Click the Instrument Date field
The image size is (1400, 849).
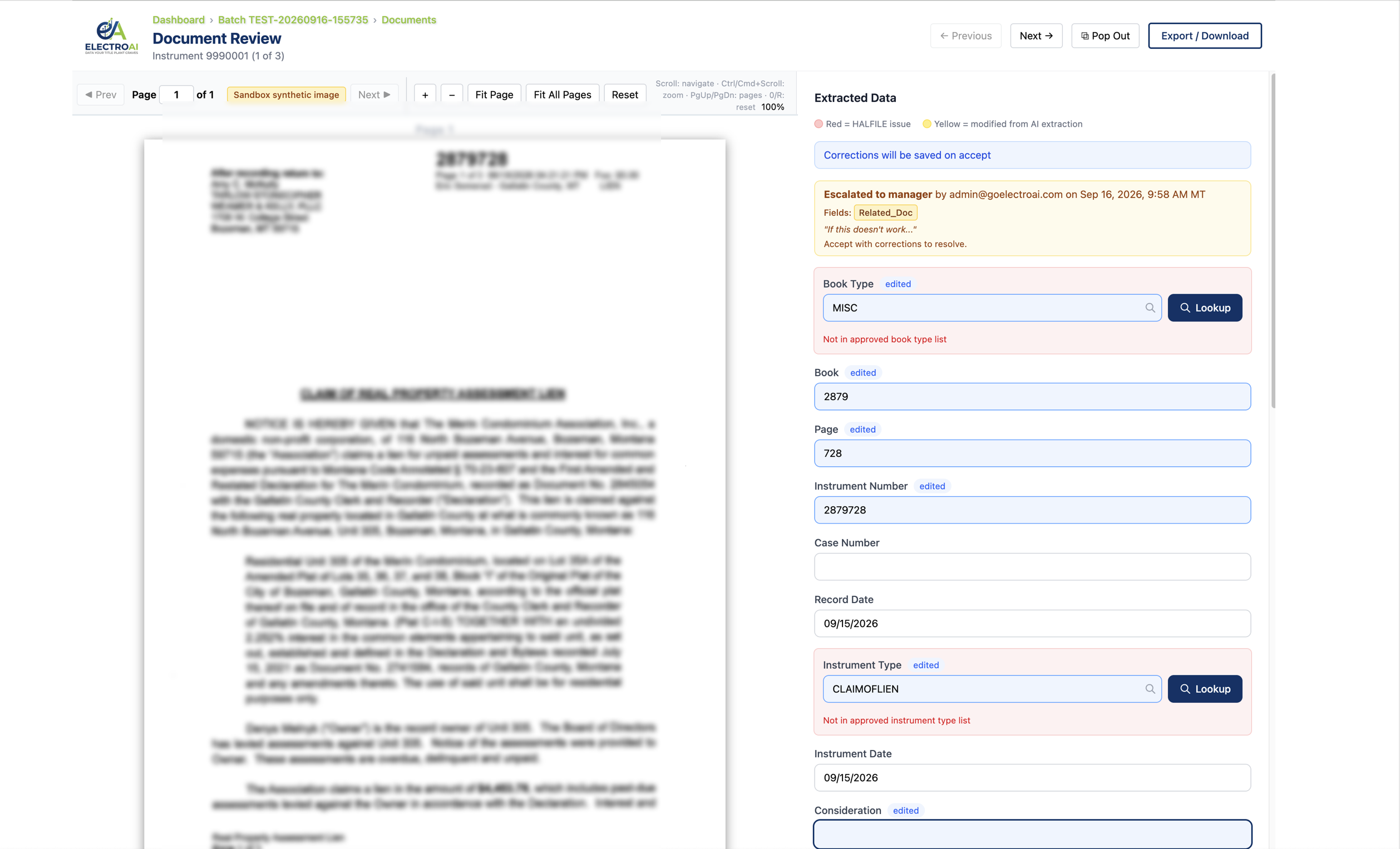(x=1032, y=777)
